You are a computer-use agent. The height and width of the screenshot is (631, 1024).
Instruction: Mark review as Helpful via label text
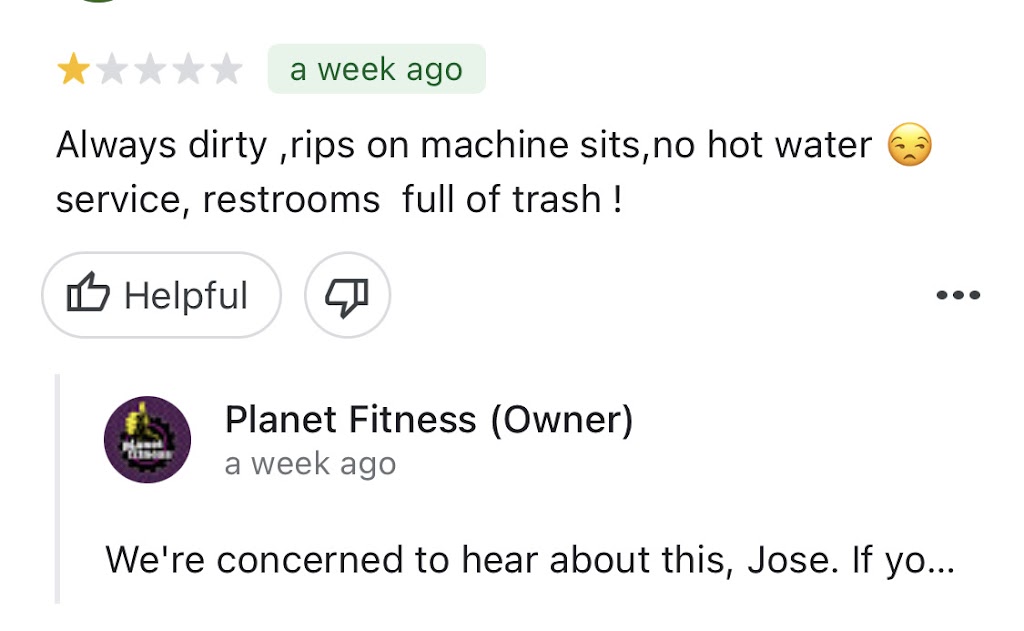186,296
